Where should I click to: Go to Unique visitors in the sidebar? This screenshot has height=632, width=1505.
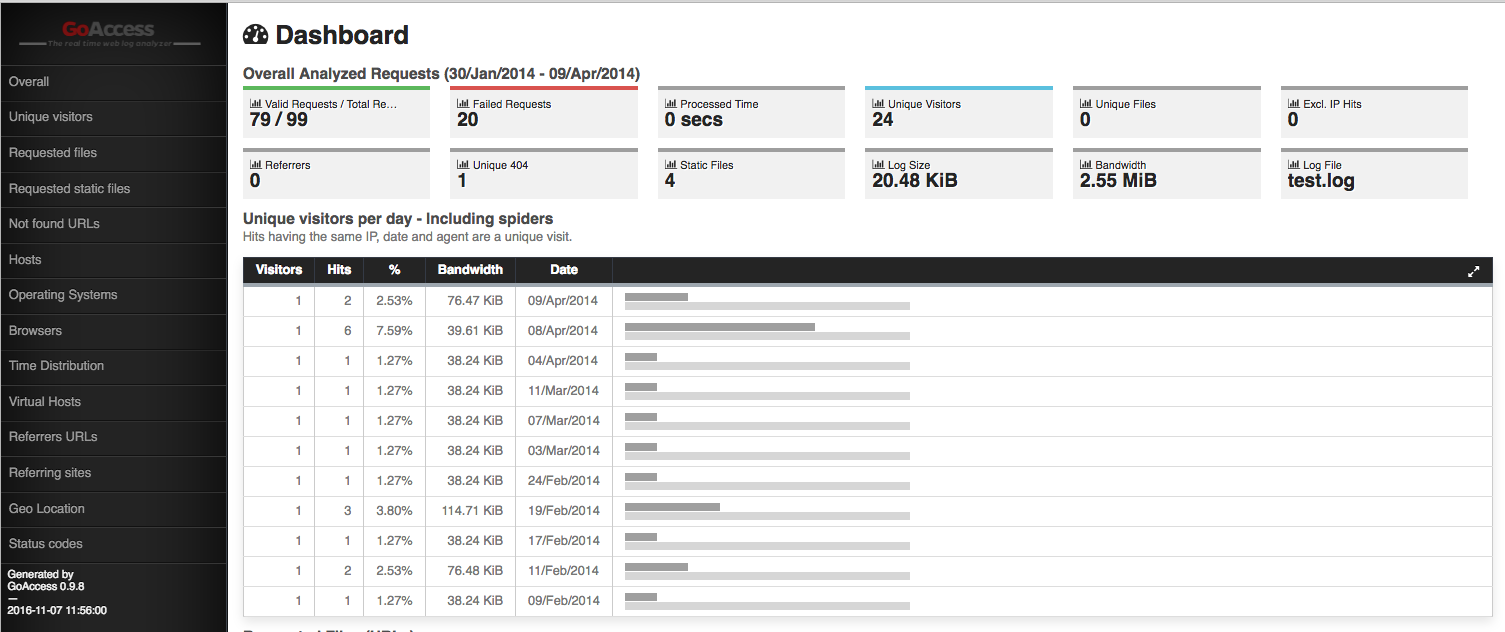click(x=113, y=117)
